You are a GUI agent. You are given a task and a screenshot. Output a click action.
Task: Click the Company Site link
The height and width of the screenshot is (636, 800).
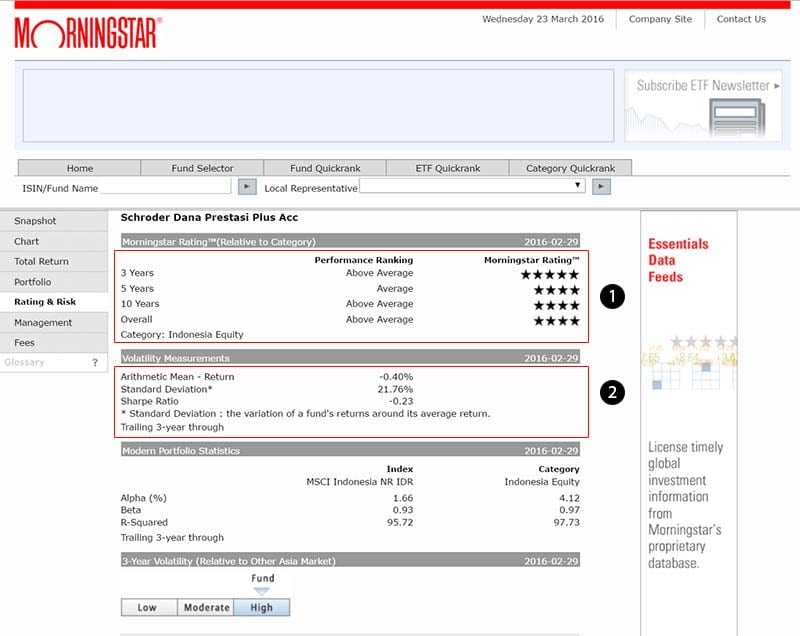pos(660,19)
